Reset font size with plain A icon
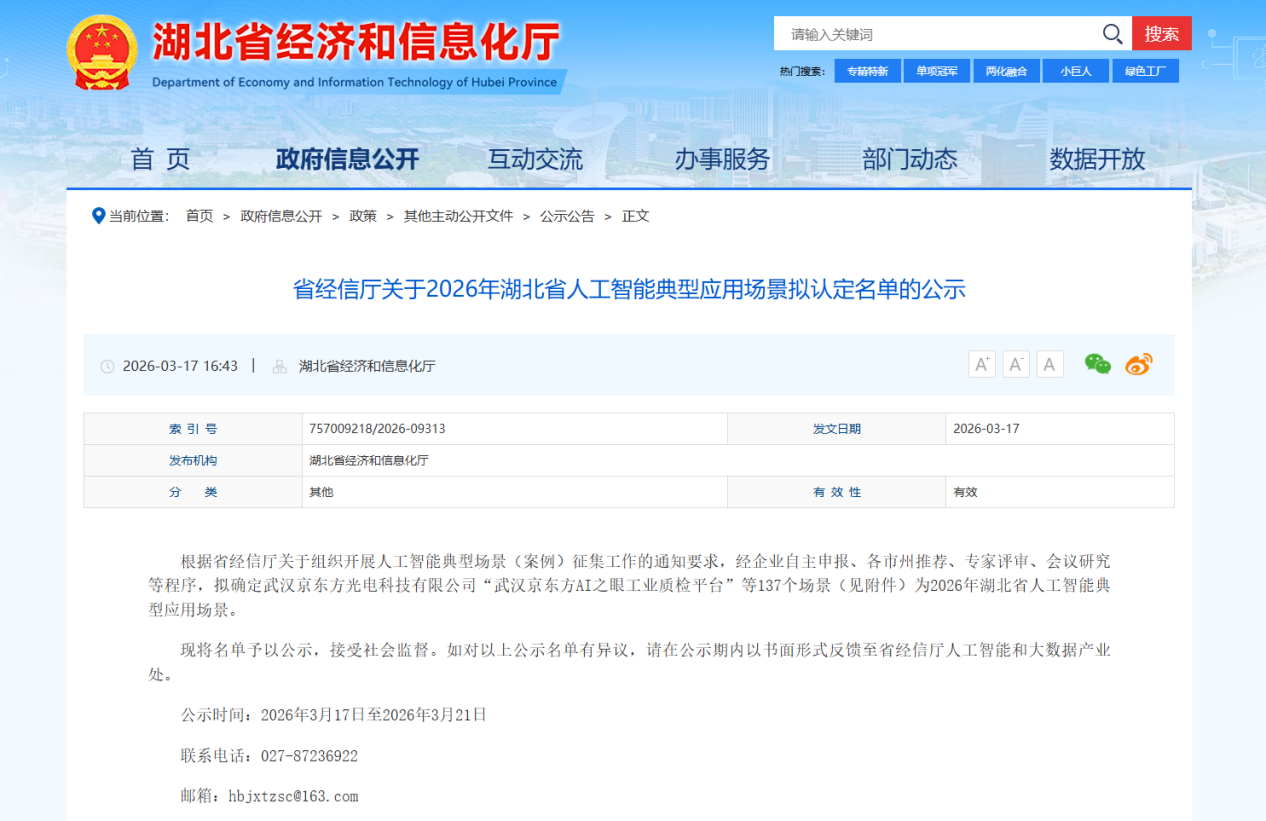The width and height of the screenshot is (1266, 821). pyautogui.click(x=1049, y=364)
